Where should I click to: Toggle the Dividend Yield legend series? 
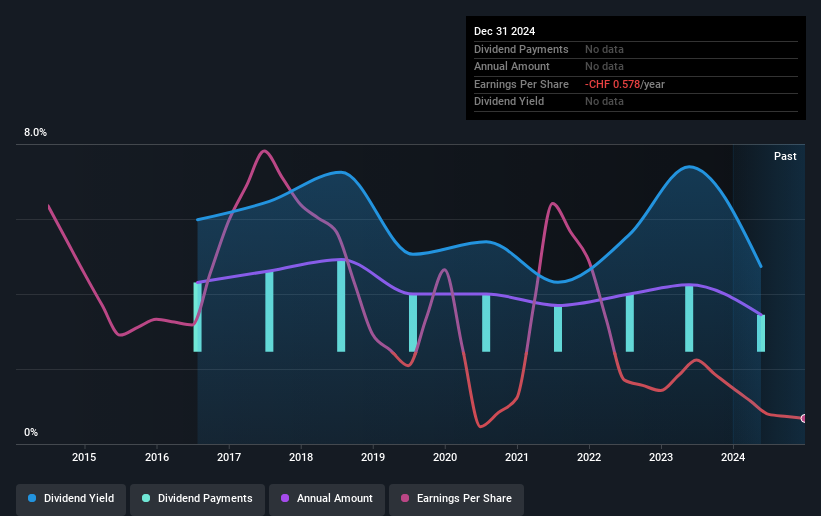point(71,498)
